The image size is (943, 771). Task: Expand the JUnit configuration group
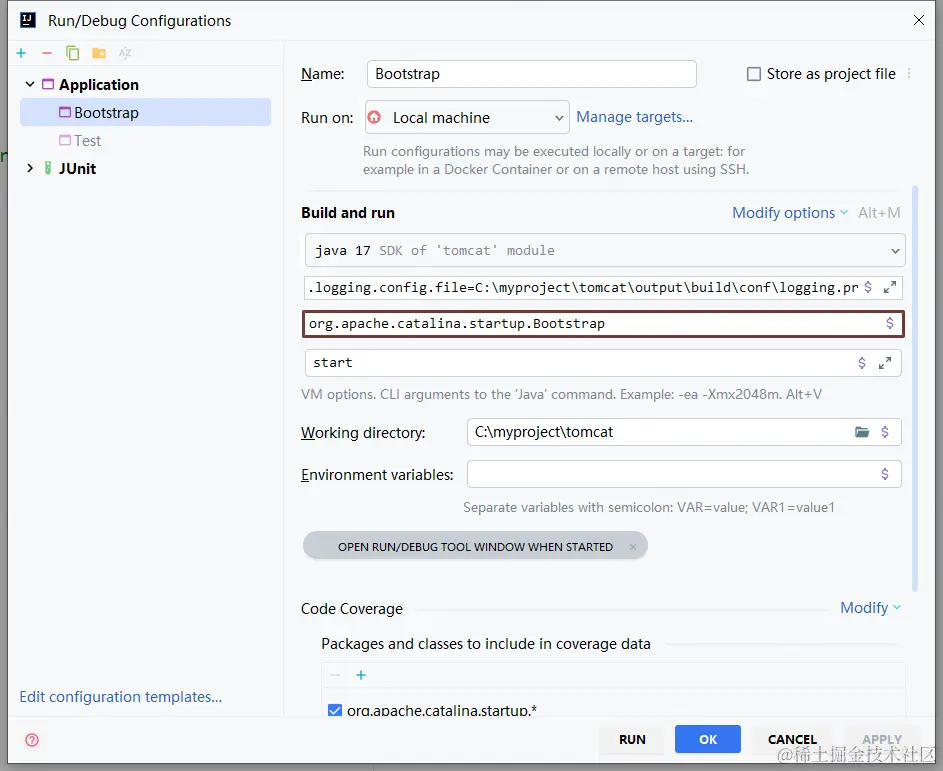(30, 168)
